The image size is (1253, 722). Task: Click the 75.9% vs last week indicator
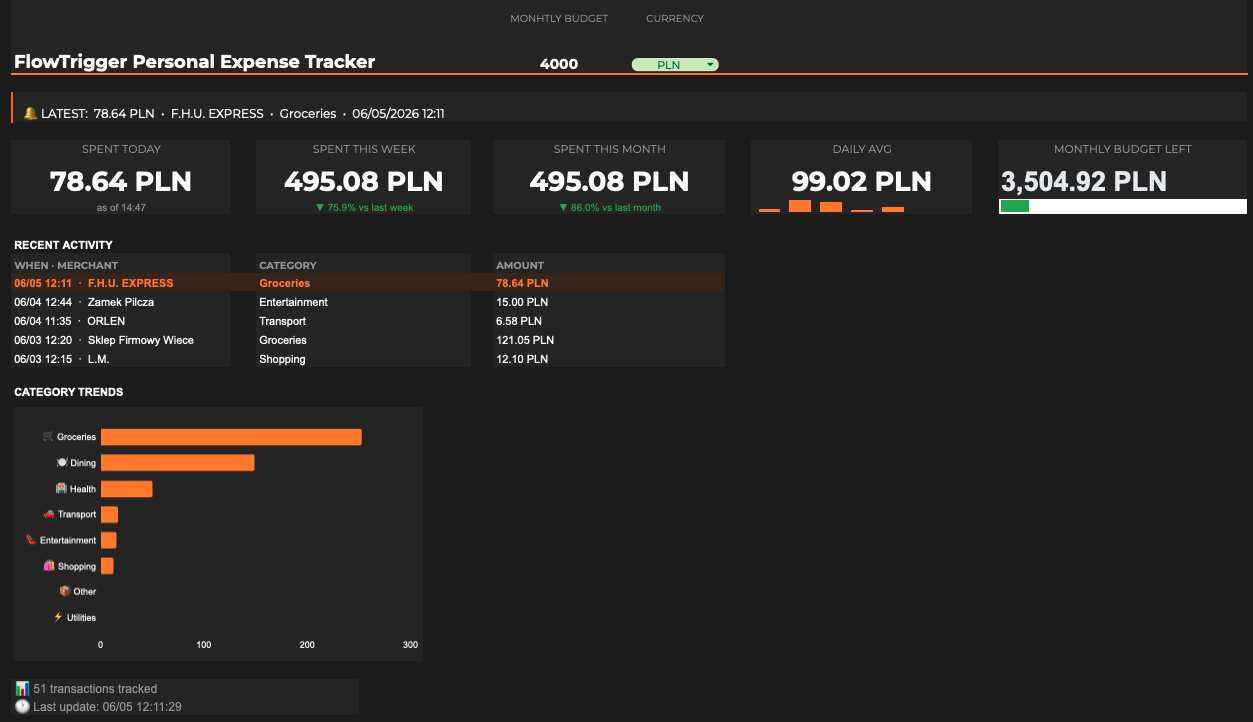pos(364,208)
